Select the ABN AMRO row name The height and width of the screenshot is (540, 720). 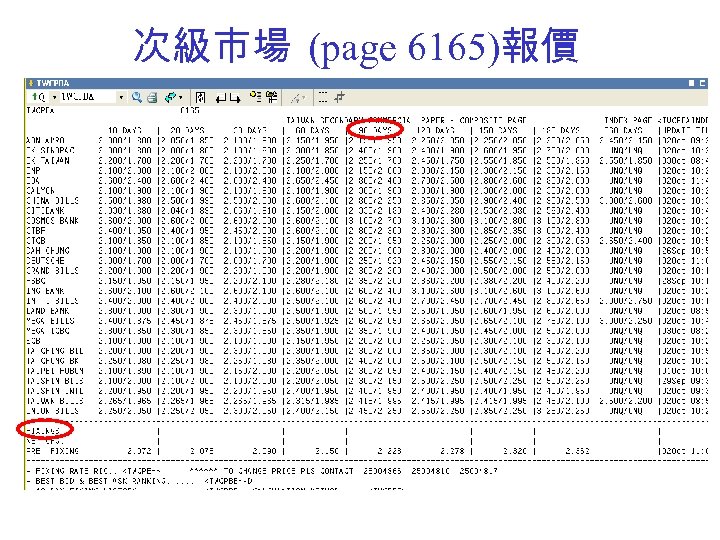45,141
